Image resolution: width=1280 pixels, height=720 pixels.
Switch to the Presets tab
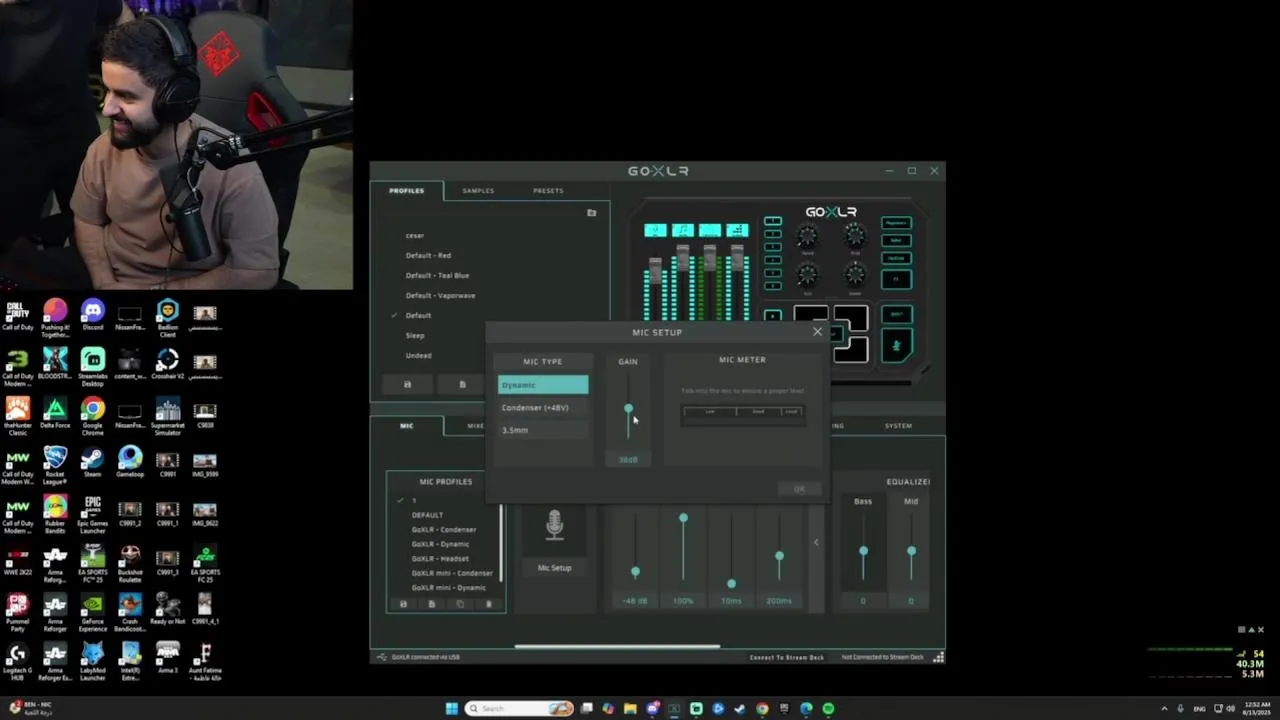[x=548, y=190]
